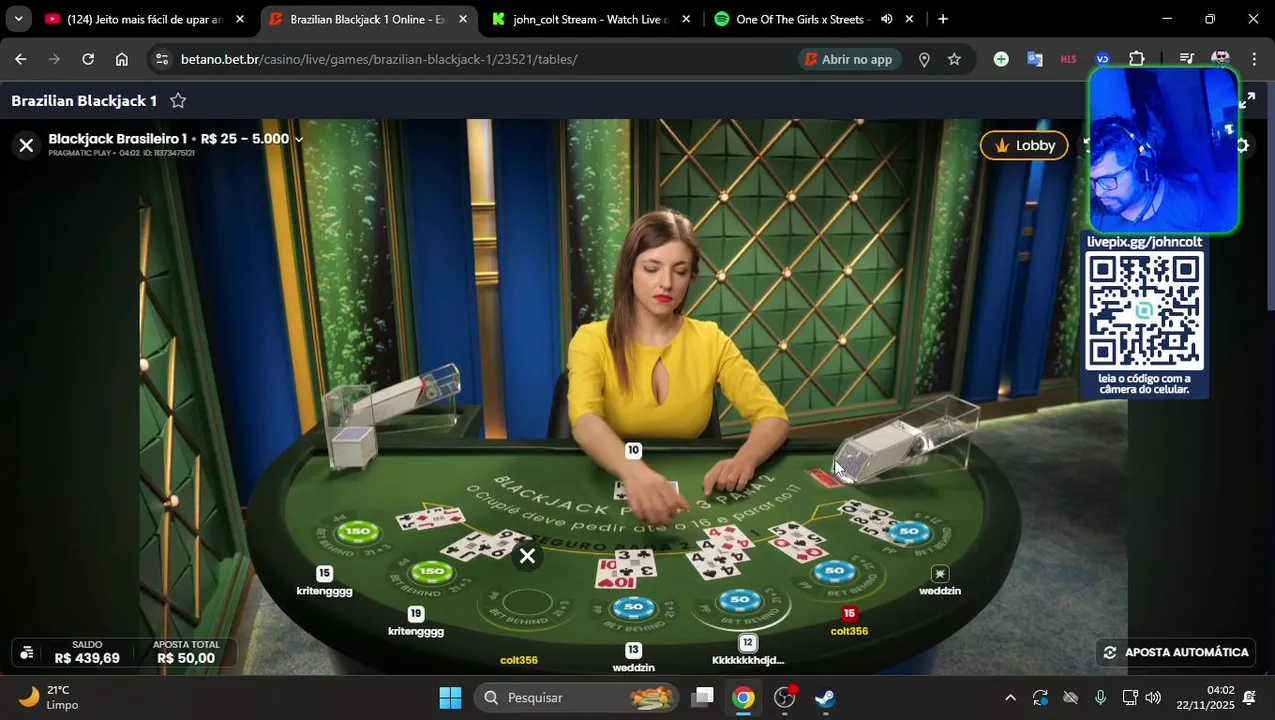Click the Pesquisar taskbar search box
The width and height of the screenshot is (1275, 720).
coord(577,697)
